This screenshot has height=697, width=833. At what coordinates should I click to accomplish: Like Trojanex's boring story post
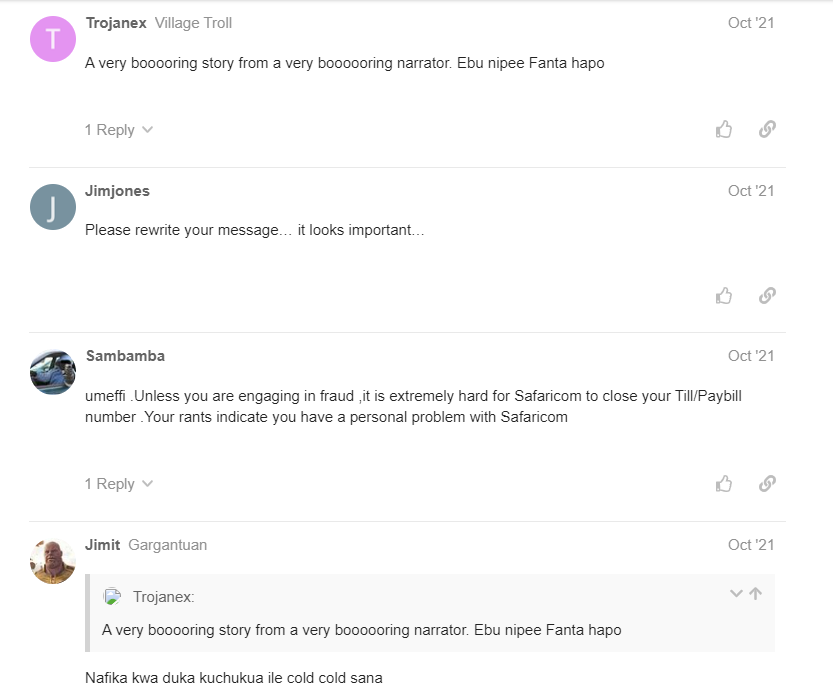(x=724, y=129)
